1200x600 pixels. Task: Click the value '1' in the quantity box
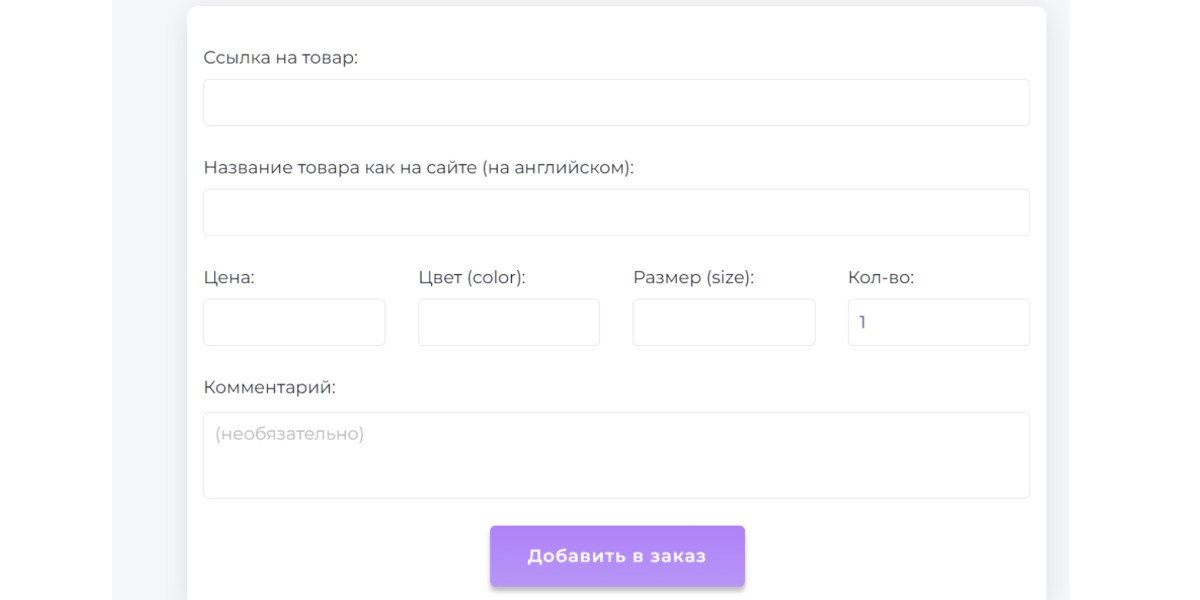862,323
